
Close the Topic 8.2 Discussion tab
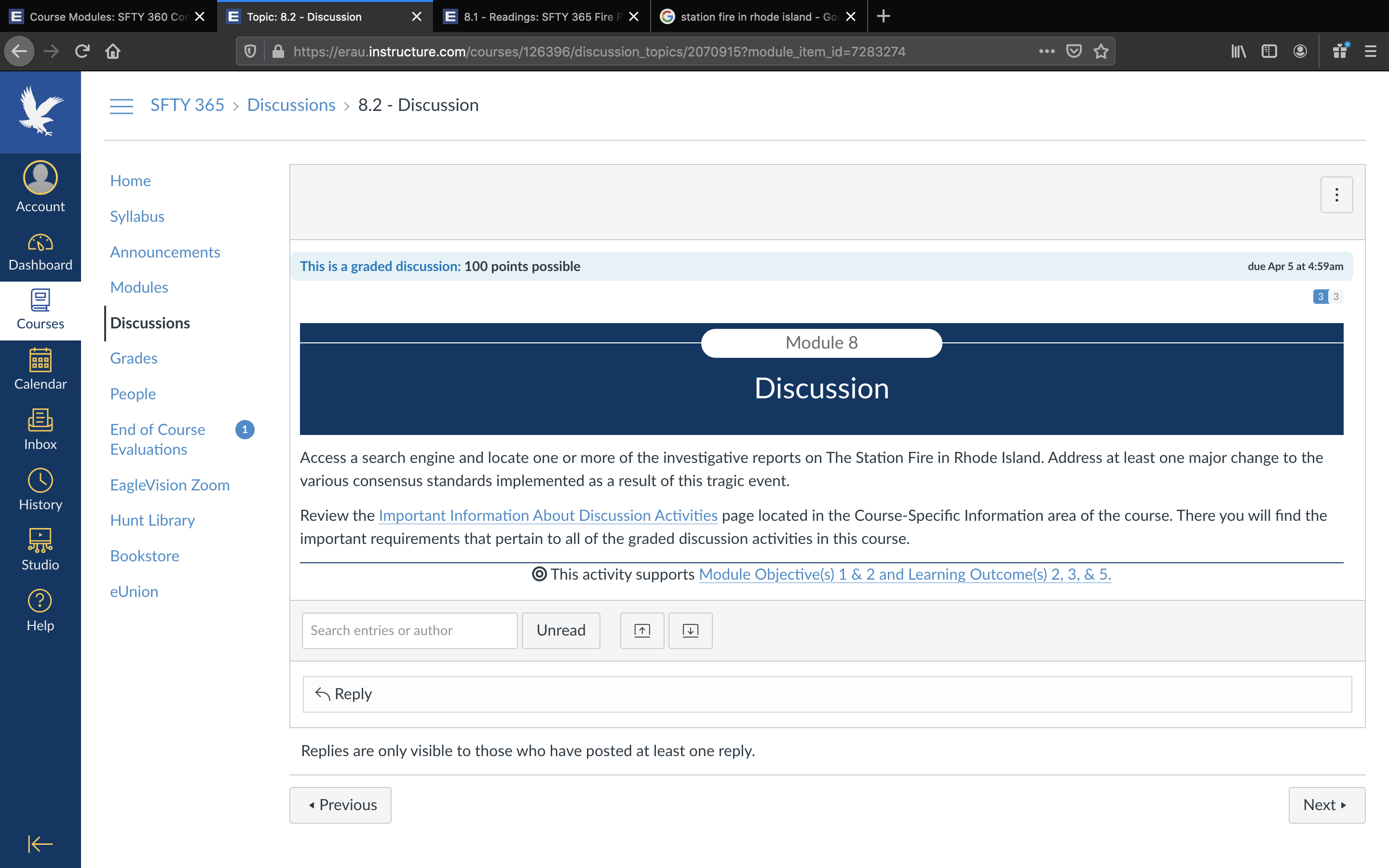(x=417, y=17)
